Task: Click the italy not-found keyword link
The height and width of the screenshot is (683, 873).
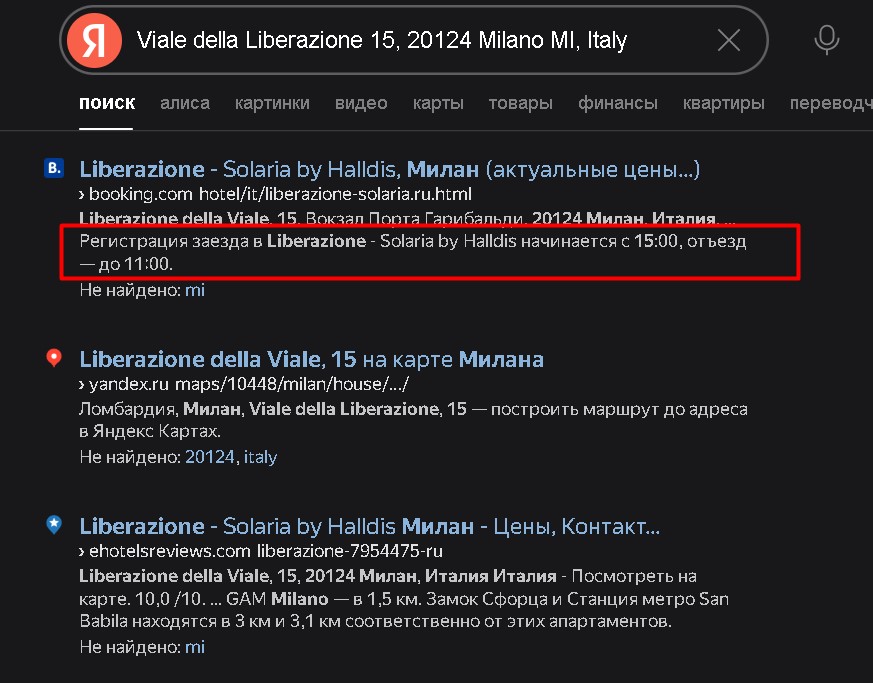Action: pos(261,457)
